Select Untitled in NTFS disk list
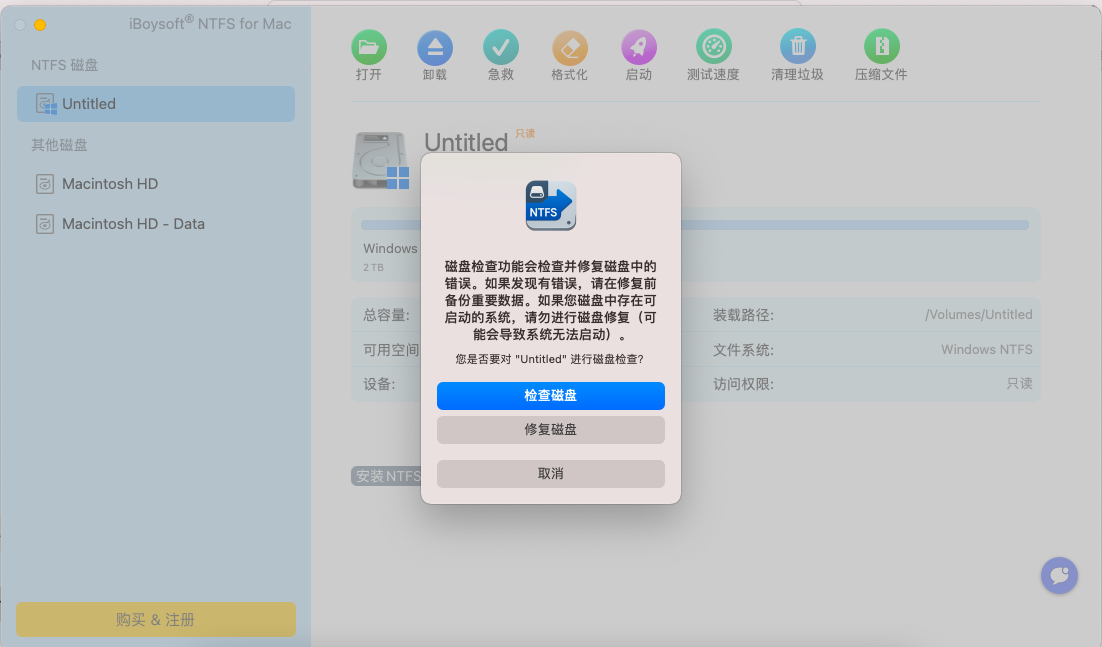 tap(156, 104)
